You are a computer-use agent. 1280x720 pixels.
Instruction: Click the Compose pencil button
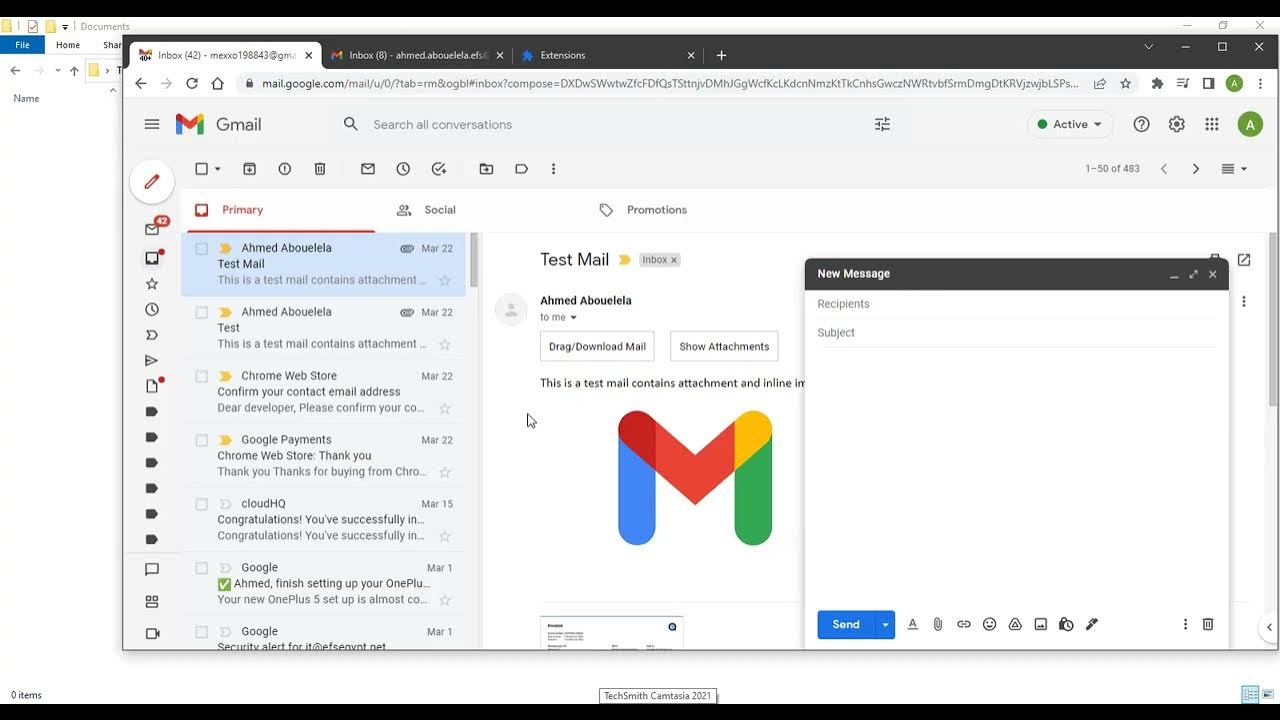(152, 182)
